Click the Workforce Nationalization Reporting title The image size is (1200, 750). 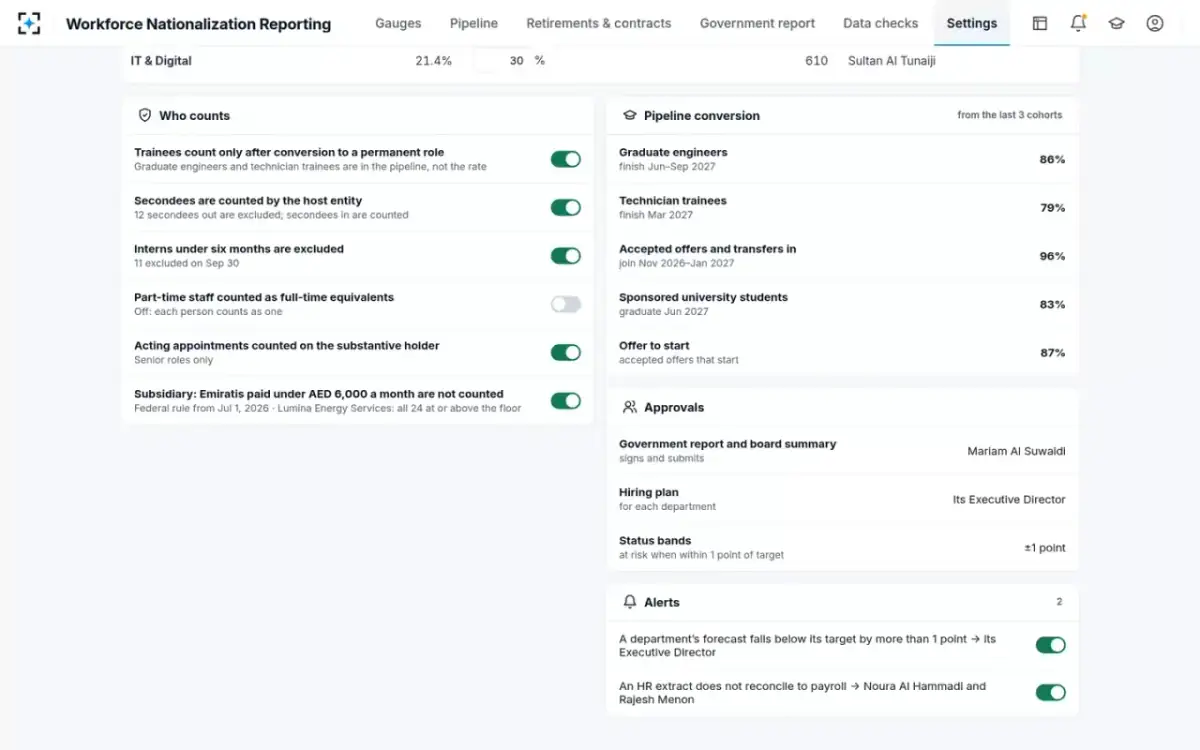point(198,23)
